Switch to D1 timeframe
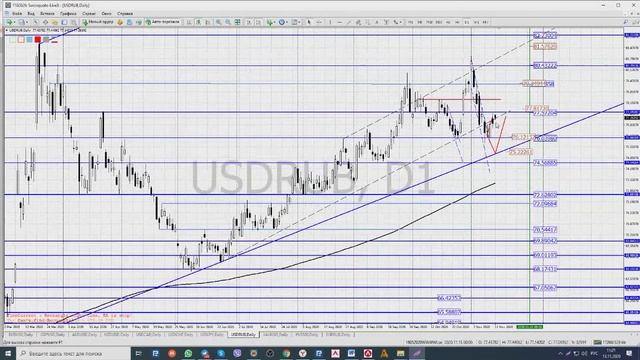The width and height of the screenshot is (640, 360). click(x=467, y=22)
